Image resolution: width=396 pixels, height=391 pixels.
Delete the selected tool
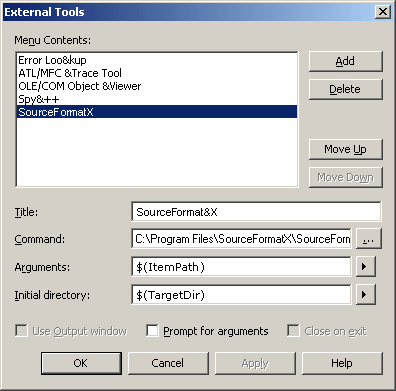[345, 89]
